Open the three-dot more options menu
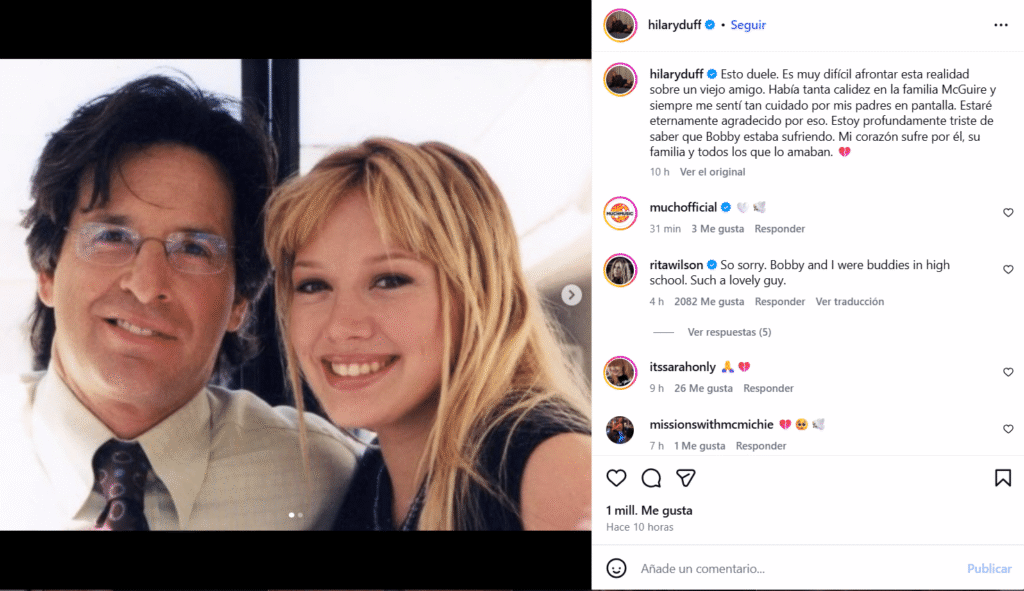Screen dimensions: 1024x591 [x=1001, y=25]
